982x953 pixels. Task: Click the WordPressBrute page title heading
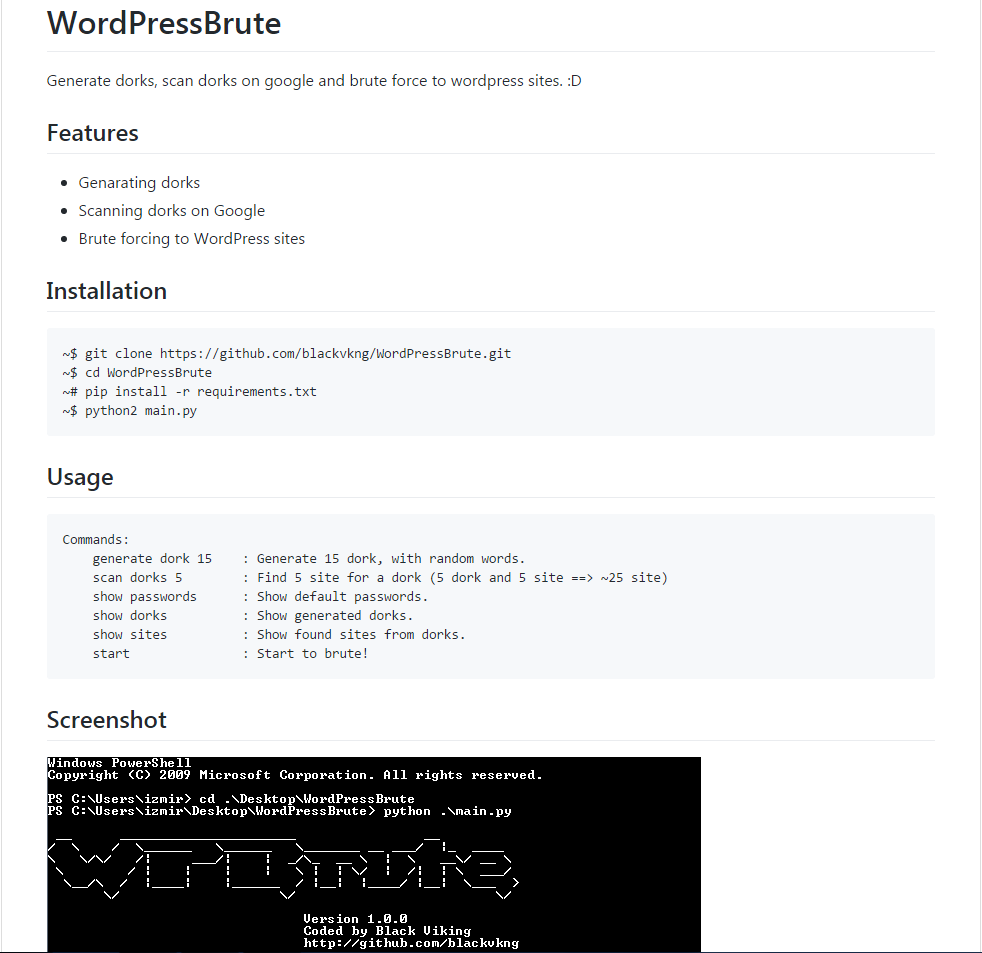coord(163,23)
